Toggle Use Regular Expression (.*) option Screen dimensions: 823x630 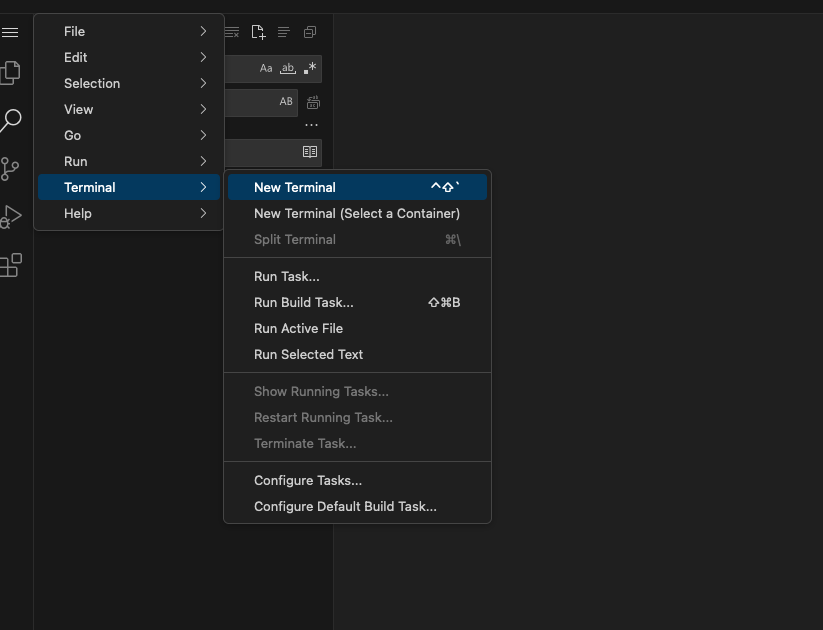(x=310, y=68)
